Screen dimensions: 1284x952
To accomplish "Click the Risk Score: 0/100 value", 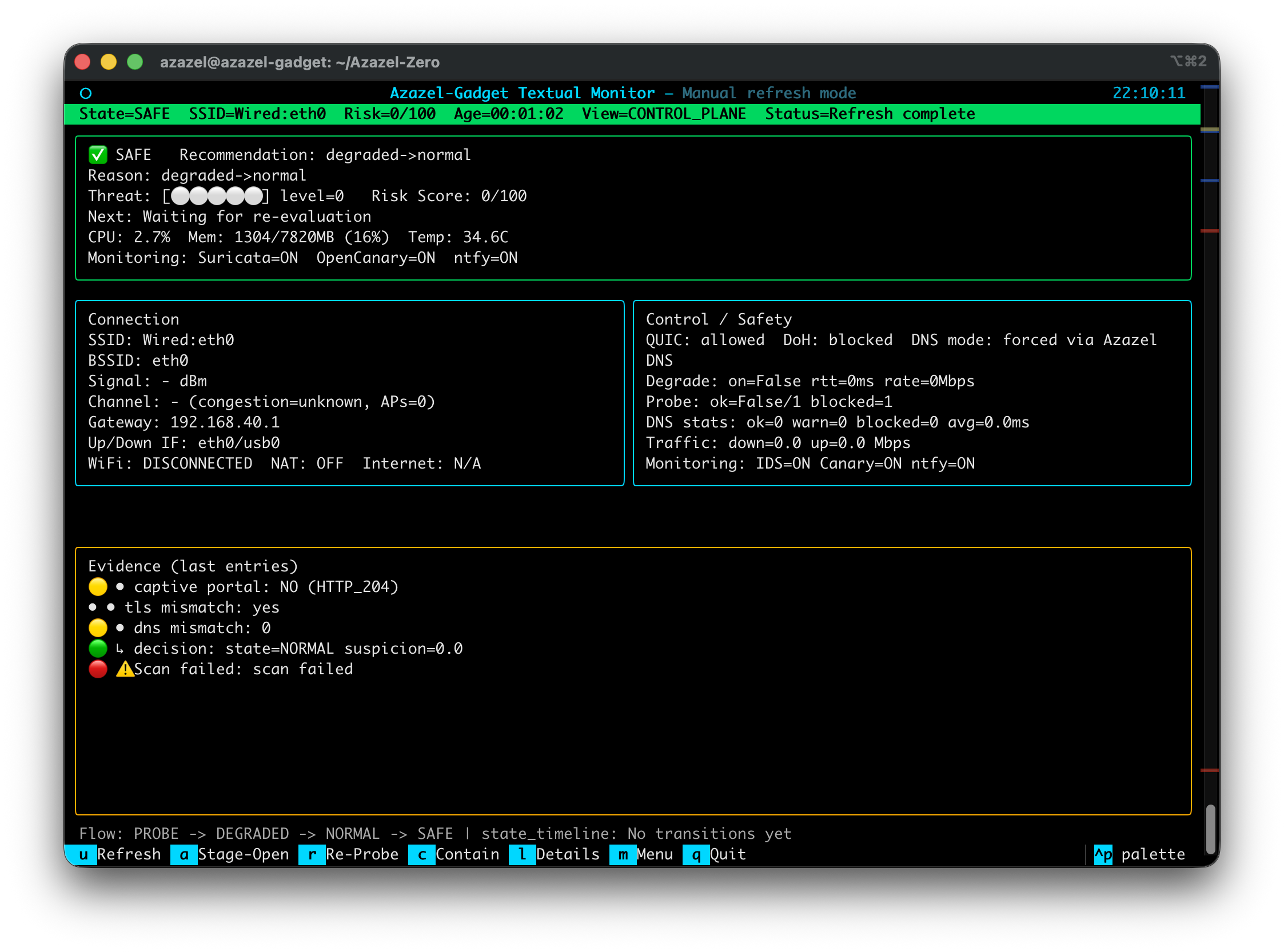I will [449, 196].
